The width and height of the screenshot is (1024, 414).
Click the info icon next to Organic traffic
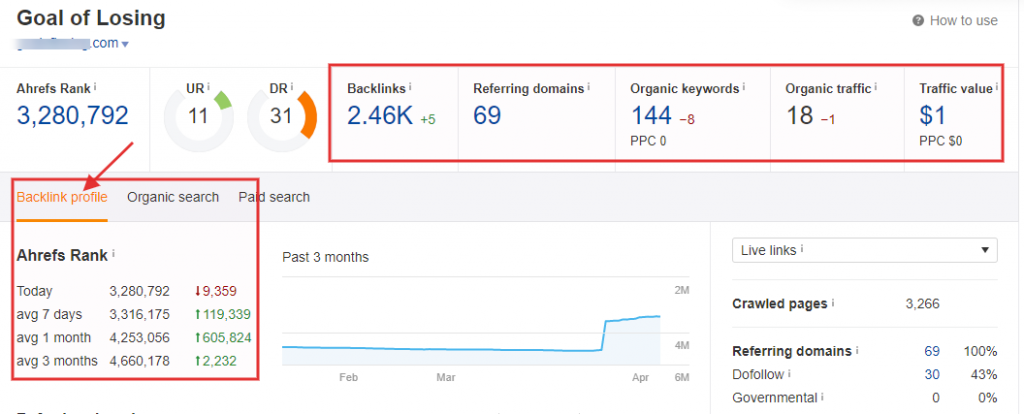tap(875, 86)
